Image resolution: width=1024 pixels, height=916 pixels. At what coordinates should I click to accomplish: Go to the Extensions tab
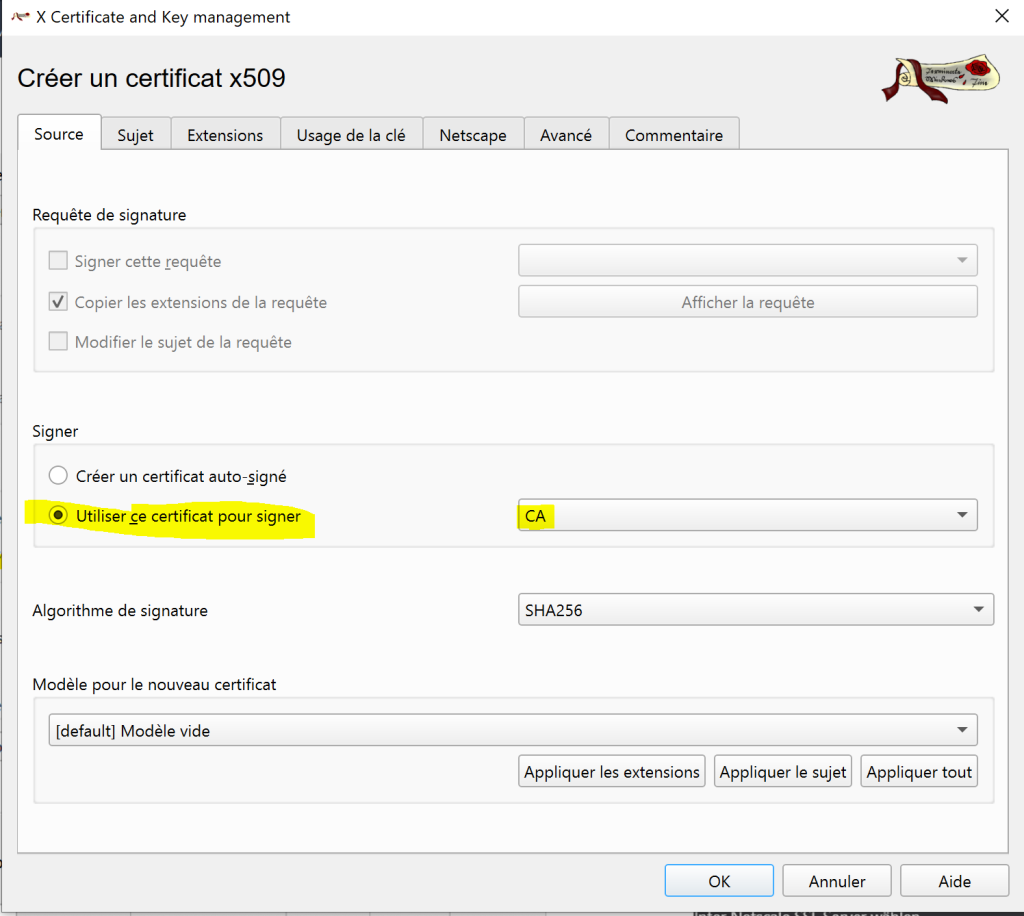pyautogui.click(x=225, y=135)
